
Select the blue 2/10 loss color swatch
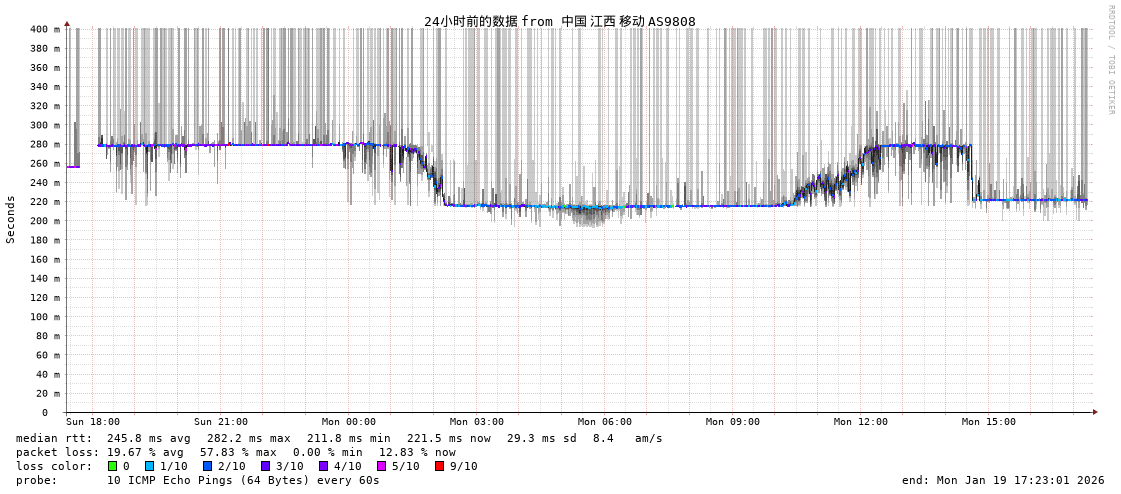point(207,466)
